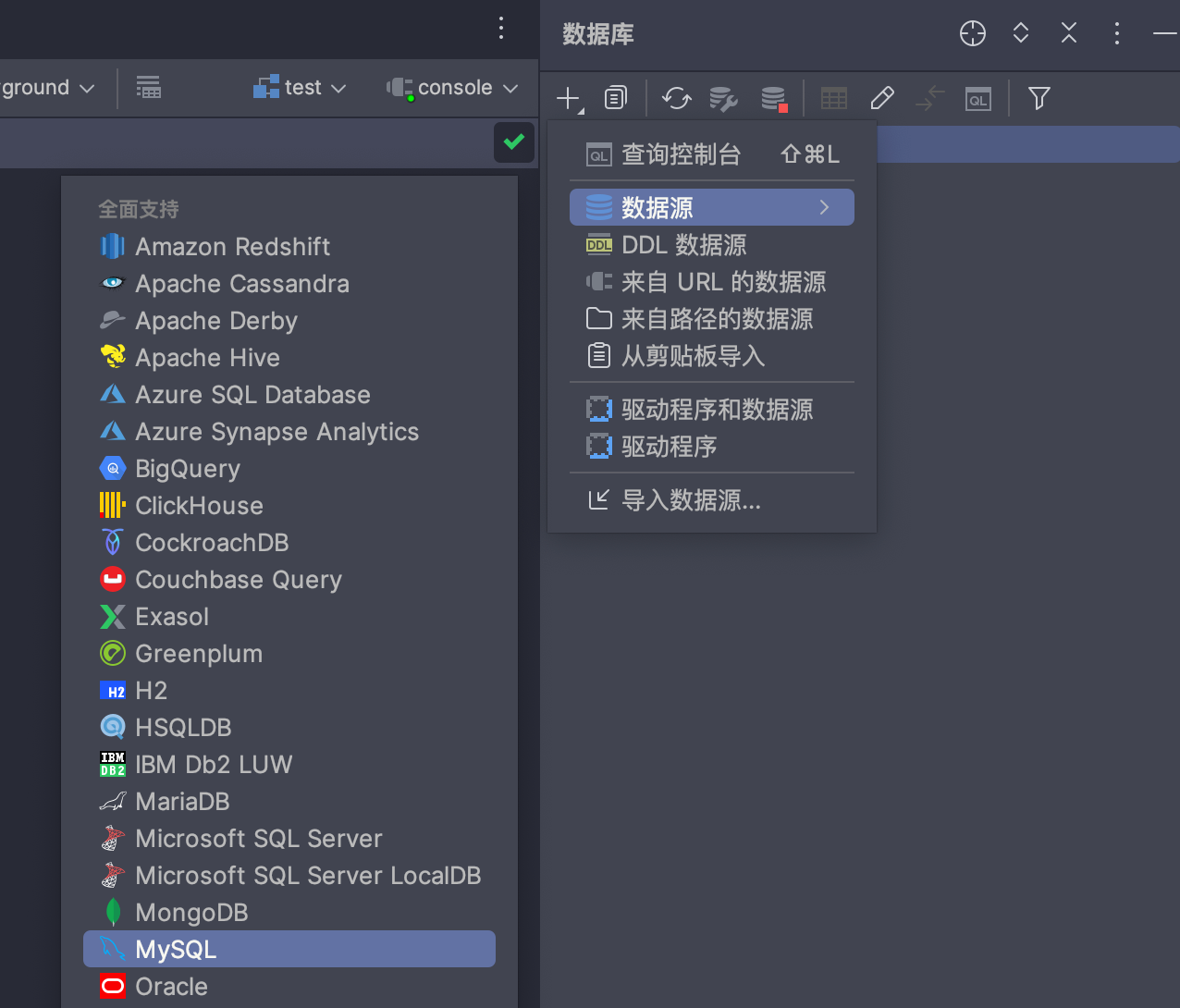Click the Apache Hive bee icon
The image size is (1180, 1008).
pyautogui.click(x=113, y=356)
